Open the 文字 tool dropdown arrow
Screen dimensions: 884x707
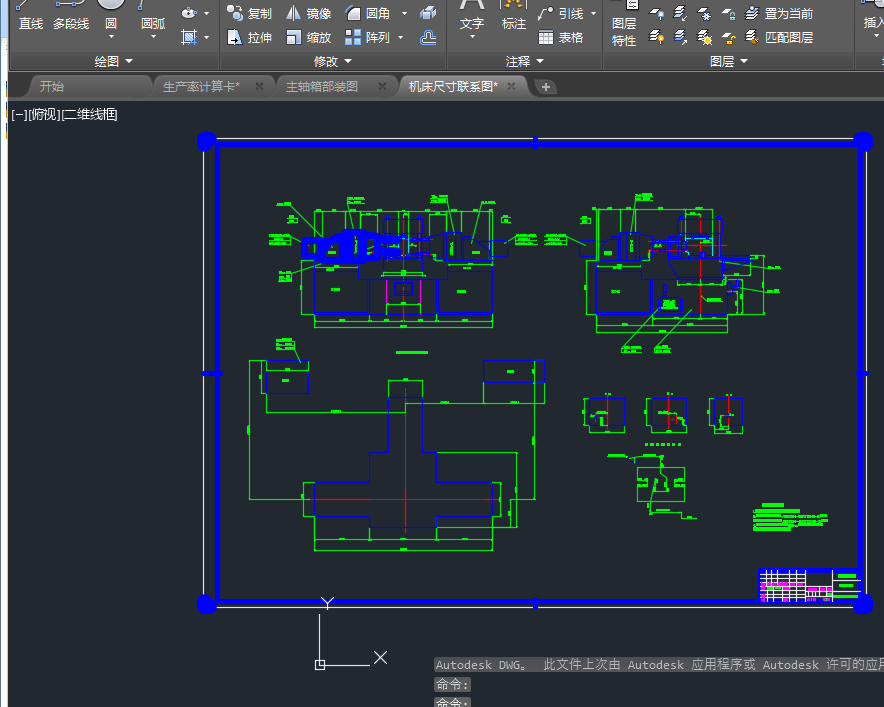click(472, 37)
